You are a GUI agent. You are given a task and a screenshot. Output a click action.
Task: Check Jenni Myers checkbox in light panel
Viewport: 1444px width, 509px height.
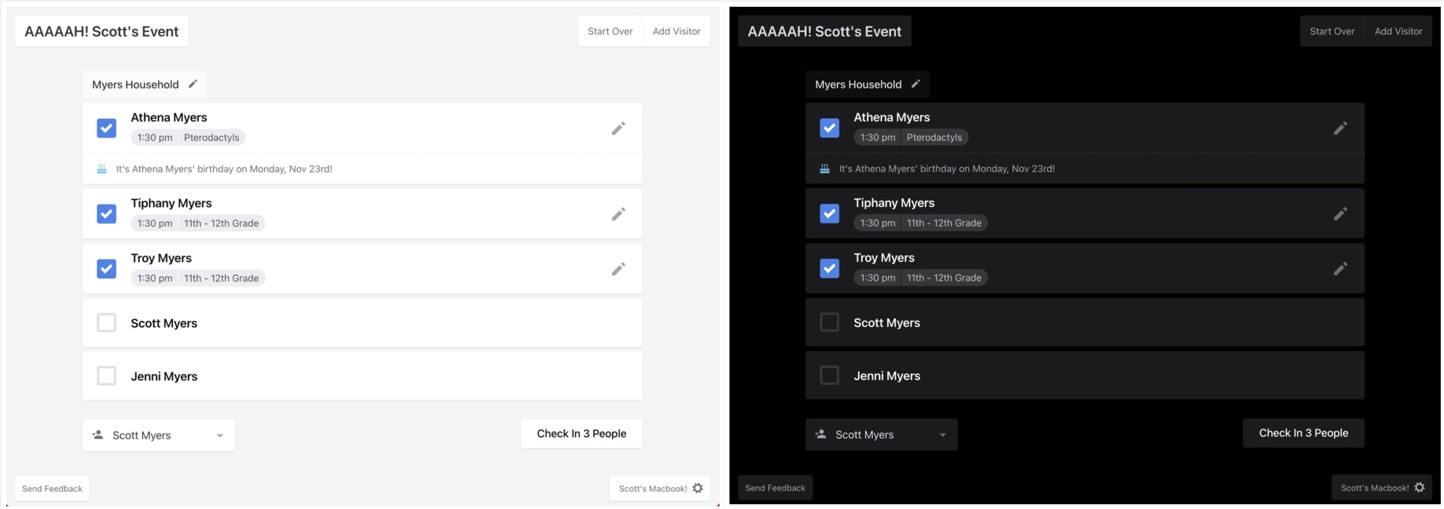[x=107, y=376]
